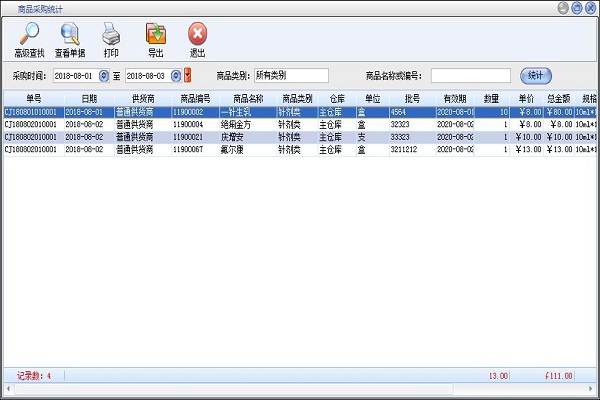This screenshot has height=400, width=600.
Task: Exit via the red 退出 icon
Action: coord(197,37)
